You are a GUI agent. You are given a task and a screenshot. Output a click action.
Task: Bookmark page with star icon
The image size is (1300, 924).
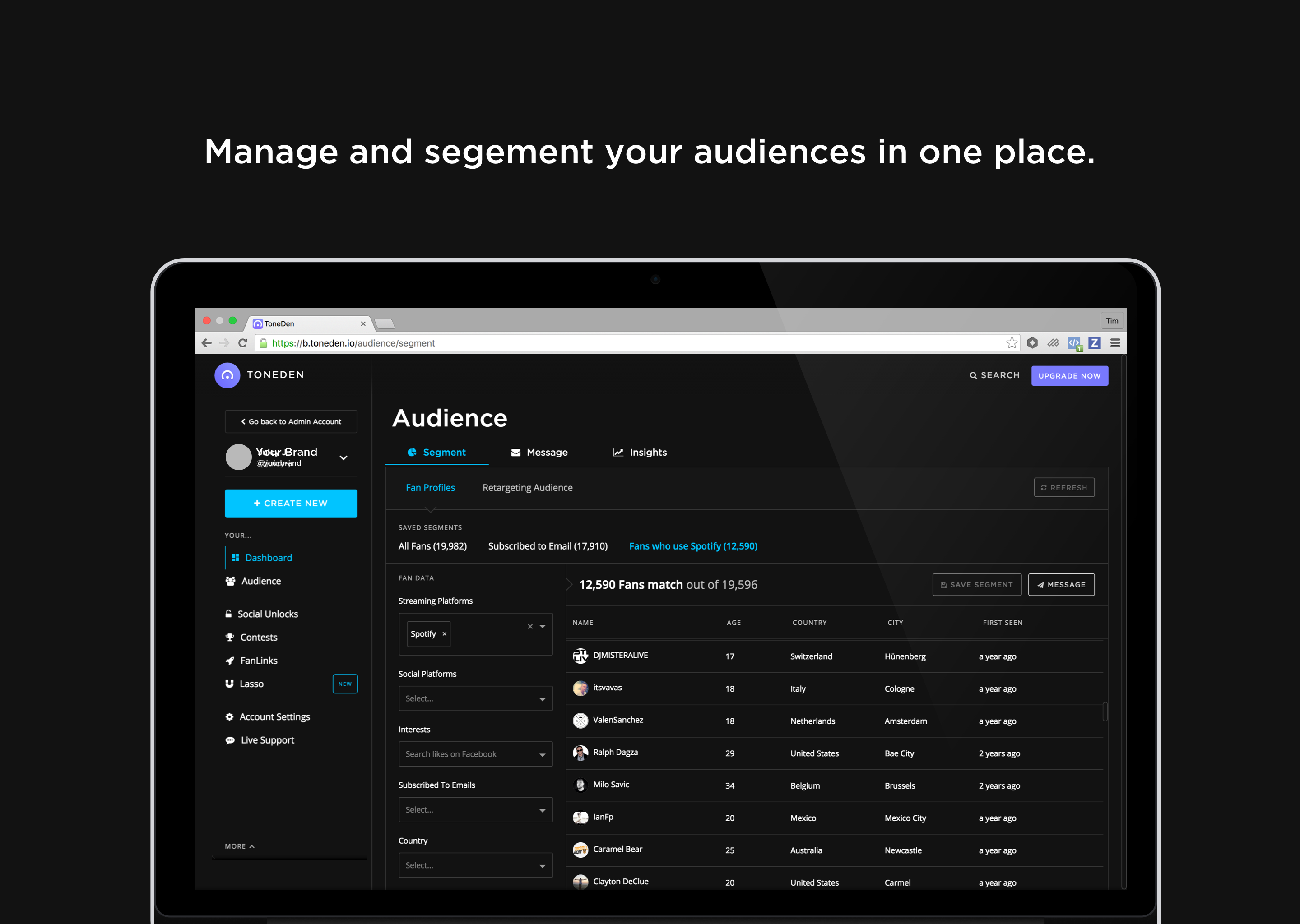pos(1012,343)
